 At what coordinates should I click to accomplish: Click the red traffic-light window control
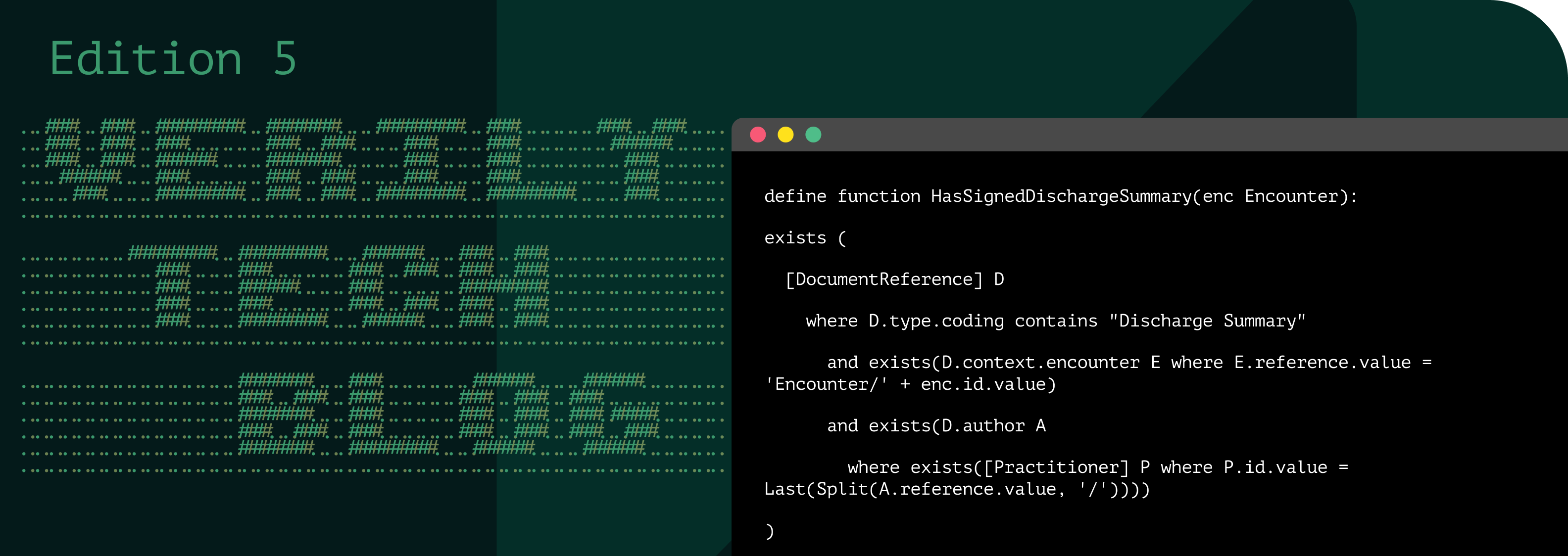758,135
